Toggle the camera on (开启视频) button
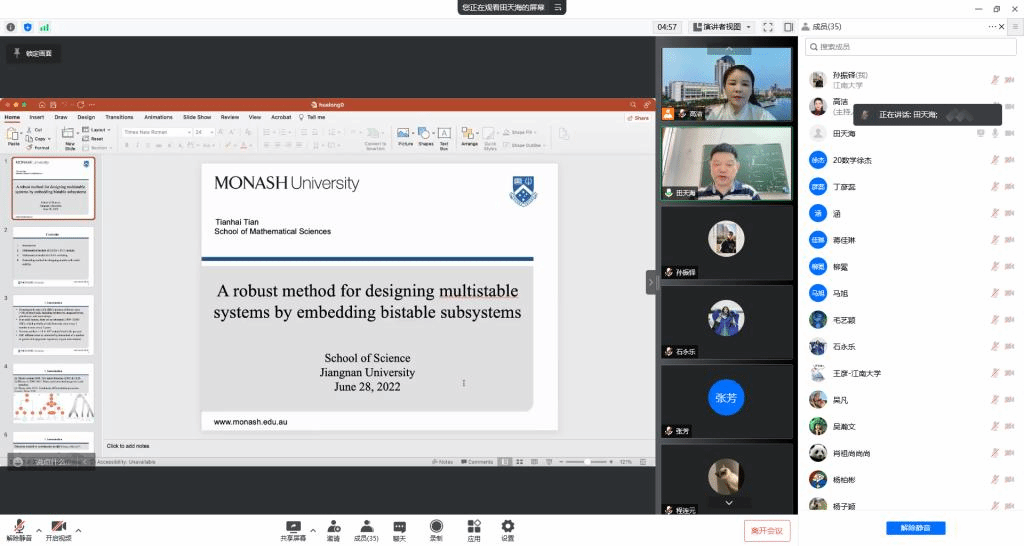Viewport: 1024px width, 546px height. pos(58,528)
